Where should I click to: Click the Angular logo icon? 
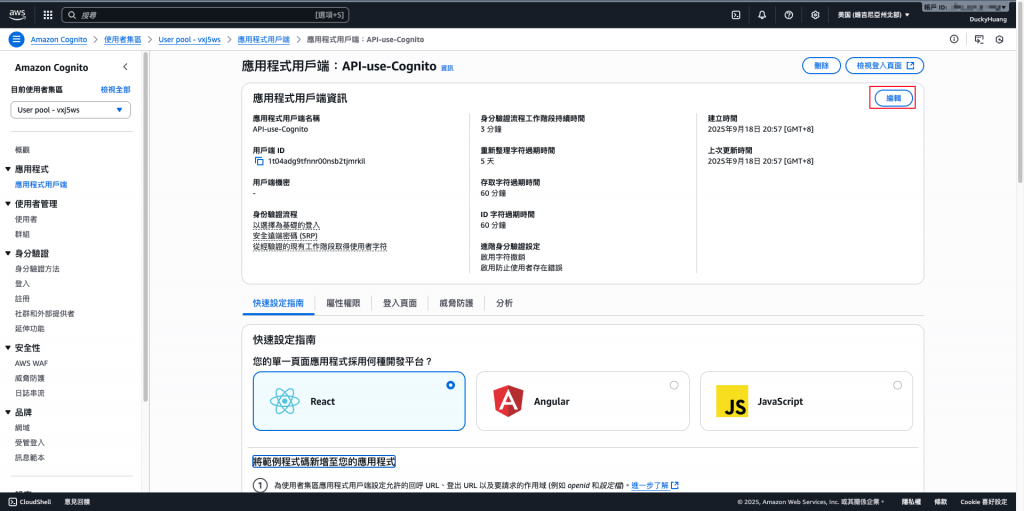click(x=508, y=401)
